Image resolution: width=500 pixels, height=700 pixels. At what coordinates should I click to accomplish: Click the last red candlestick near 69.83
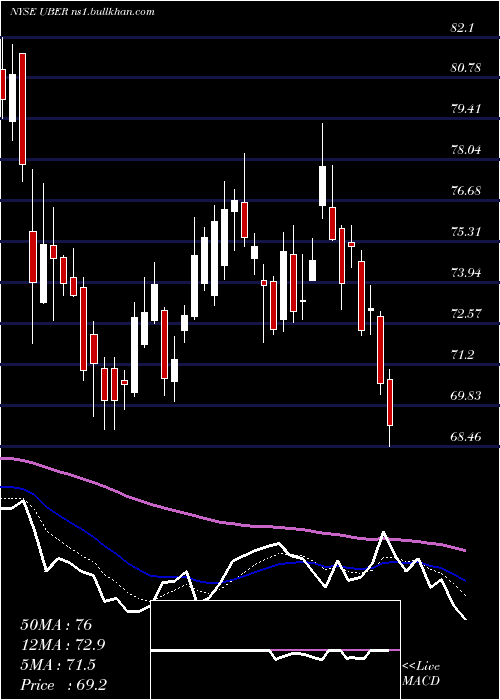point(390,402)
